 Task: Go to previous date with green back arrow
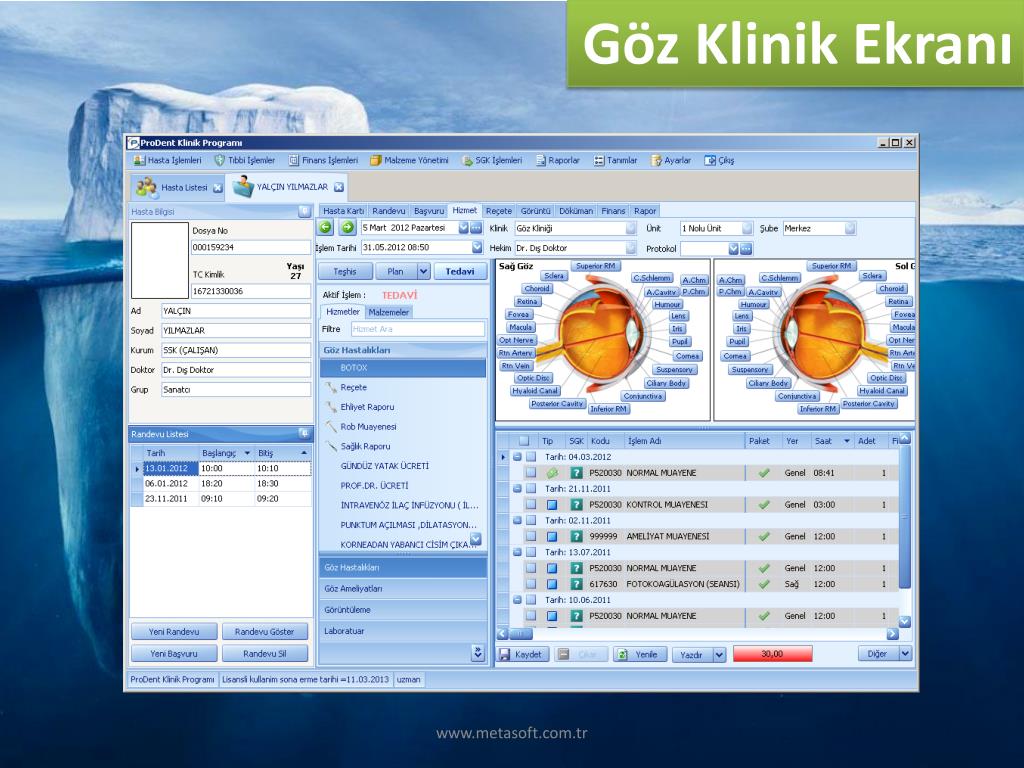click(x=325, y=228)
